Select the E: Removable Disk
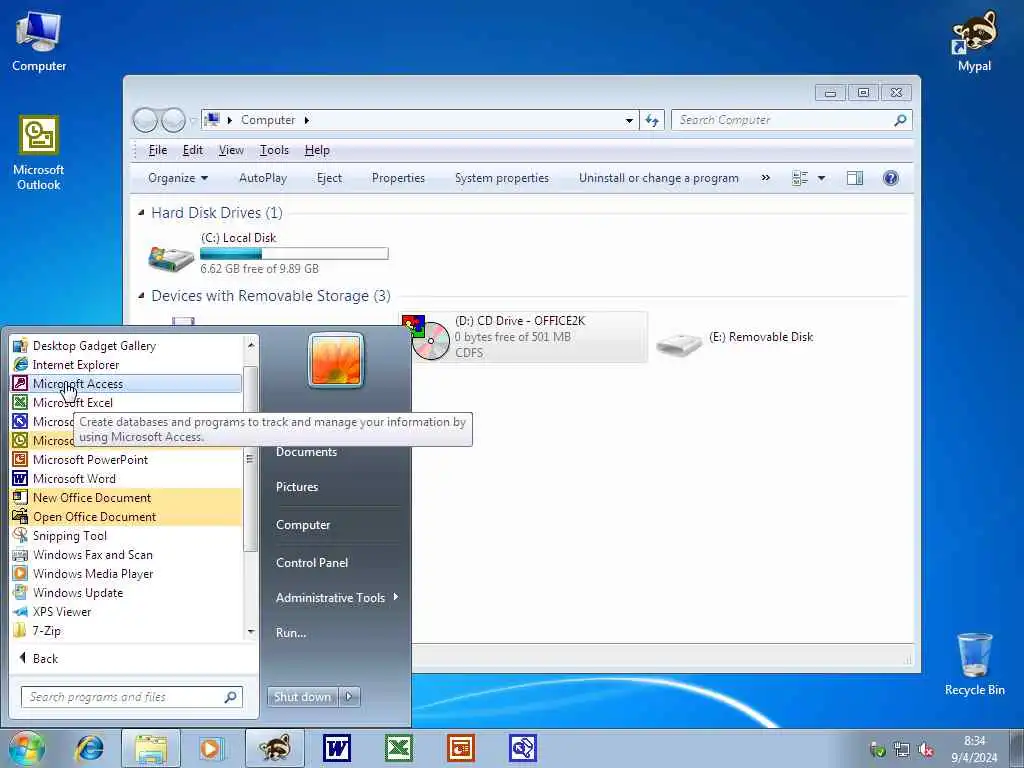This screenshot has height=768, width=1024. pos(735,338)
